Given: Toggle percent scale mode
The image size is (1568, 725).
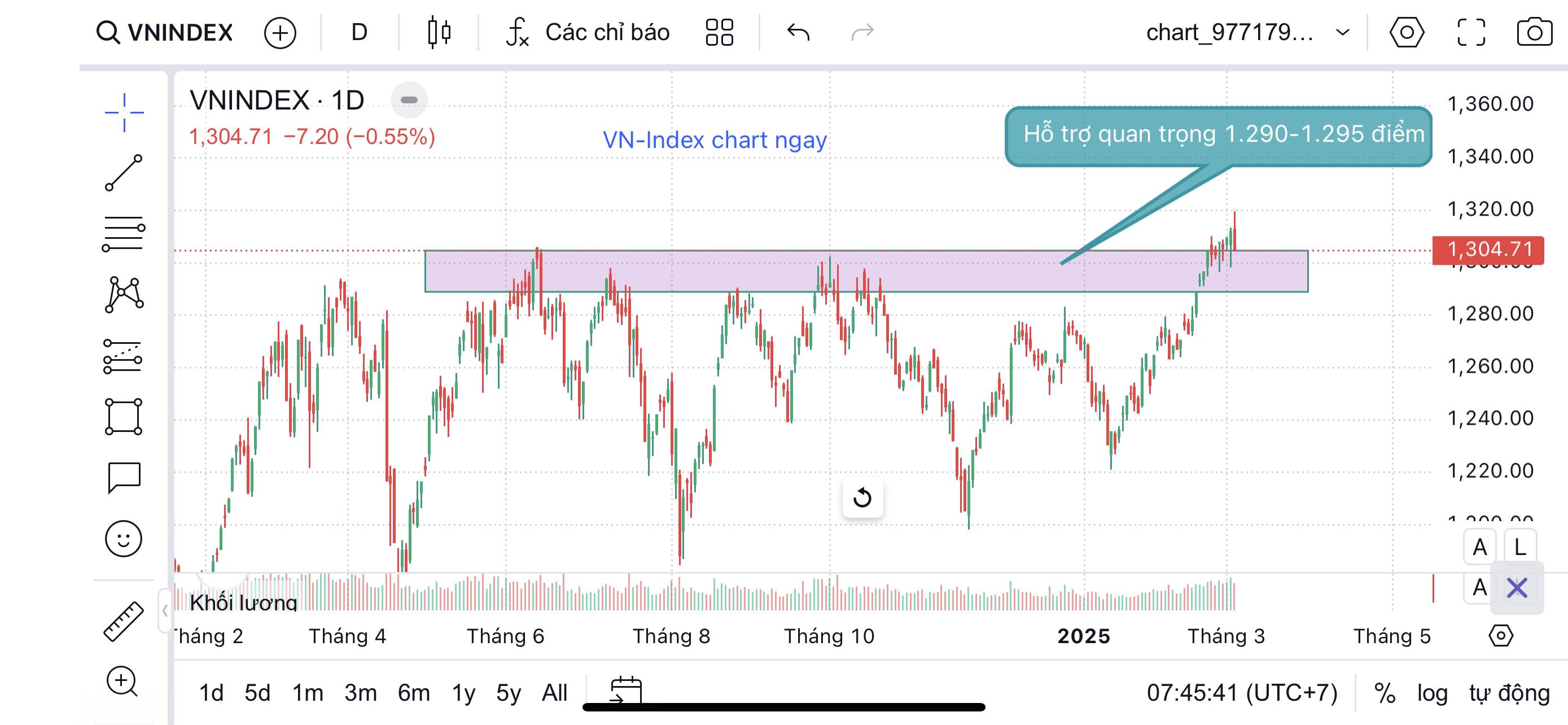Looking at the screenshot, I should click(x=1385, y=693).
